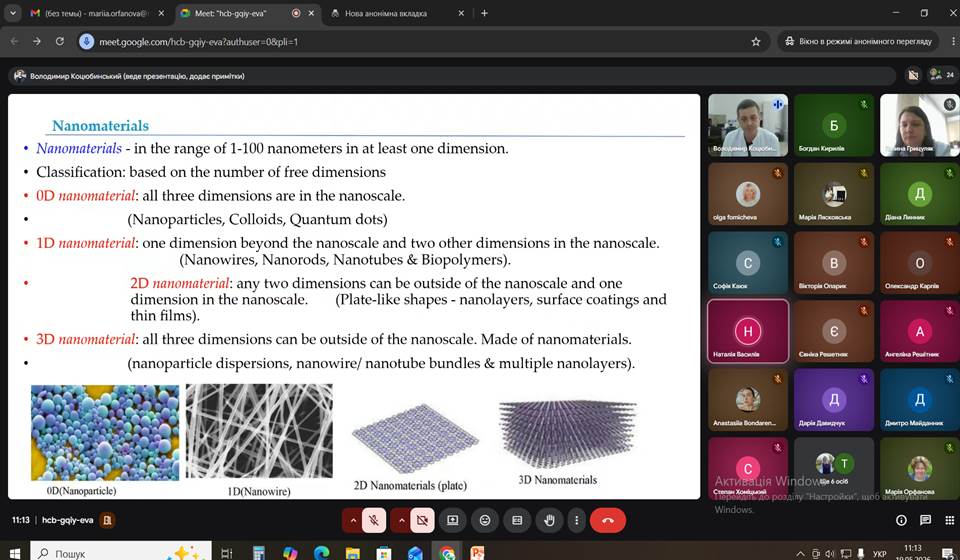Viewport: 960px width, 560px height.
Task: Select Степан Хоміцький participant tile
Action: (x=748, y=468)
